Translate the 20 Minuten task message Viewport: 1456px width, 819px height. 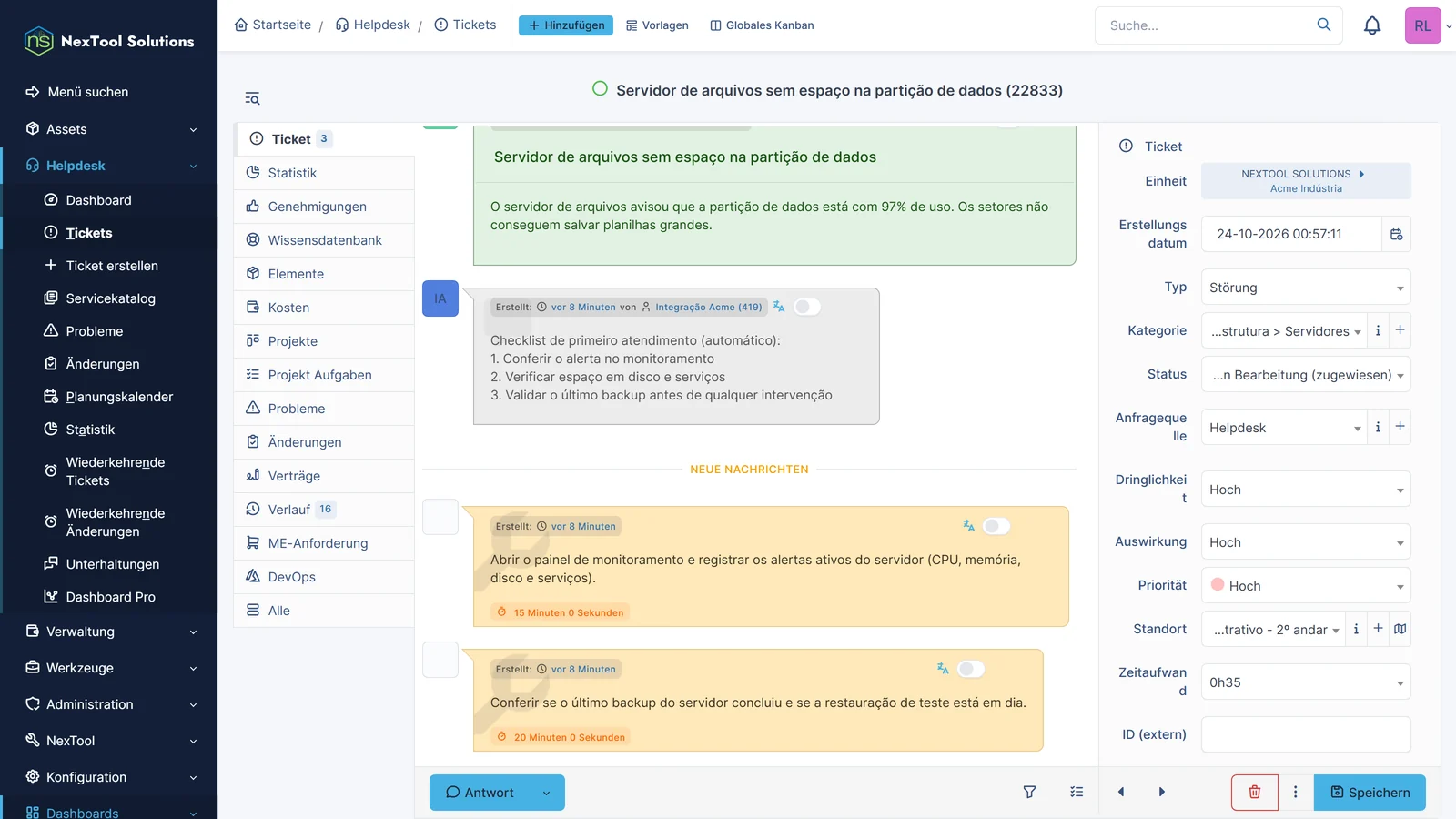943,669
